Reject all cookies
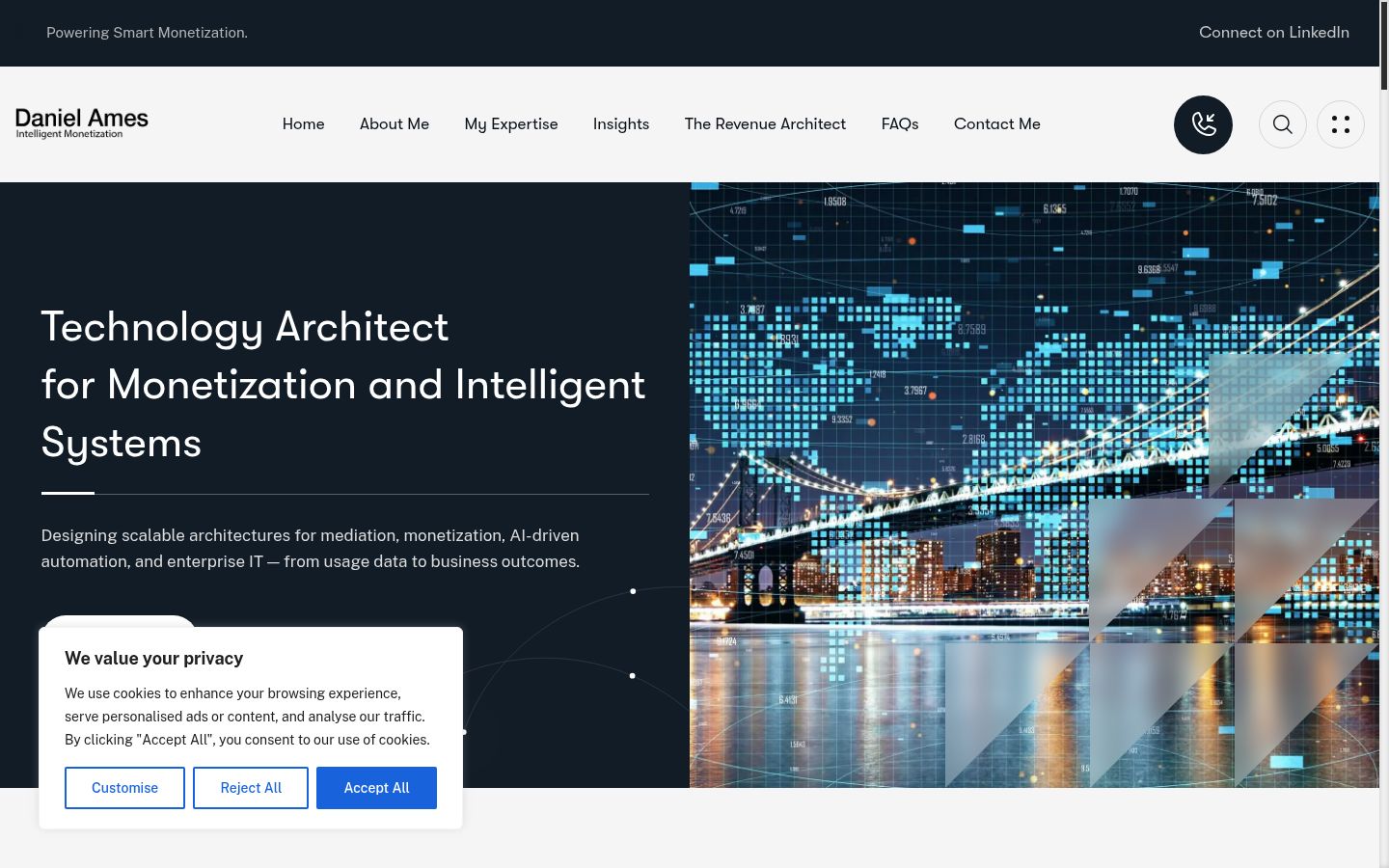Screen dimensions: 1389x868 (251, 788)
